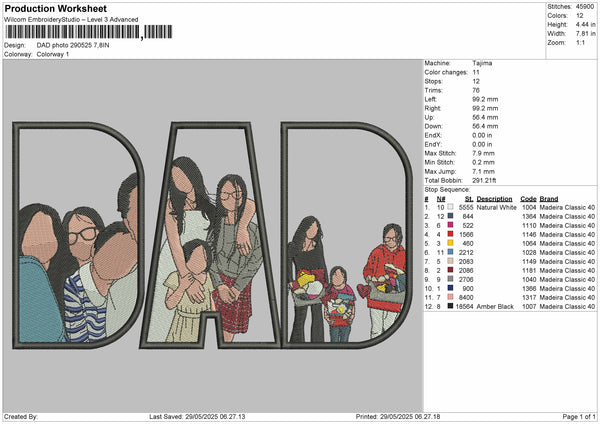Click the Min Stitch value 0.2 mm

tap(483, 162)
